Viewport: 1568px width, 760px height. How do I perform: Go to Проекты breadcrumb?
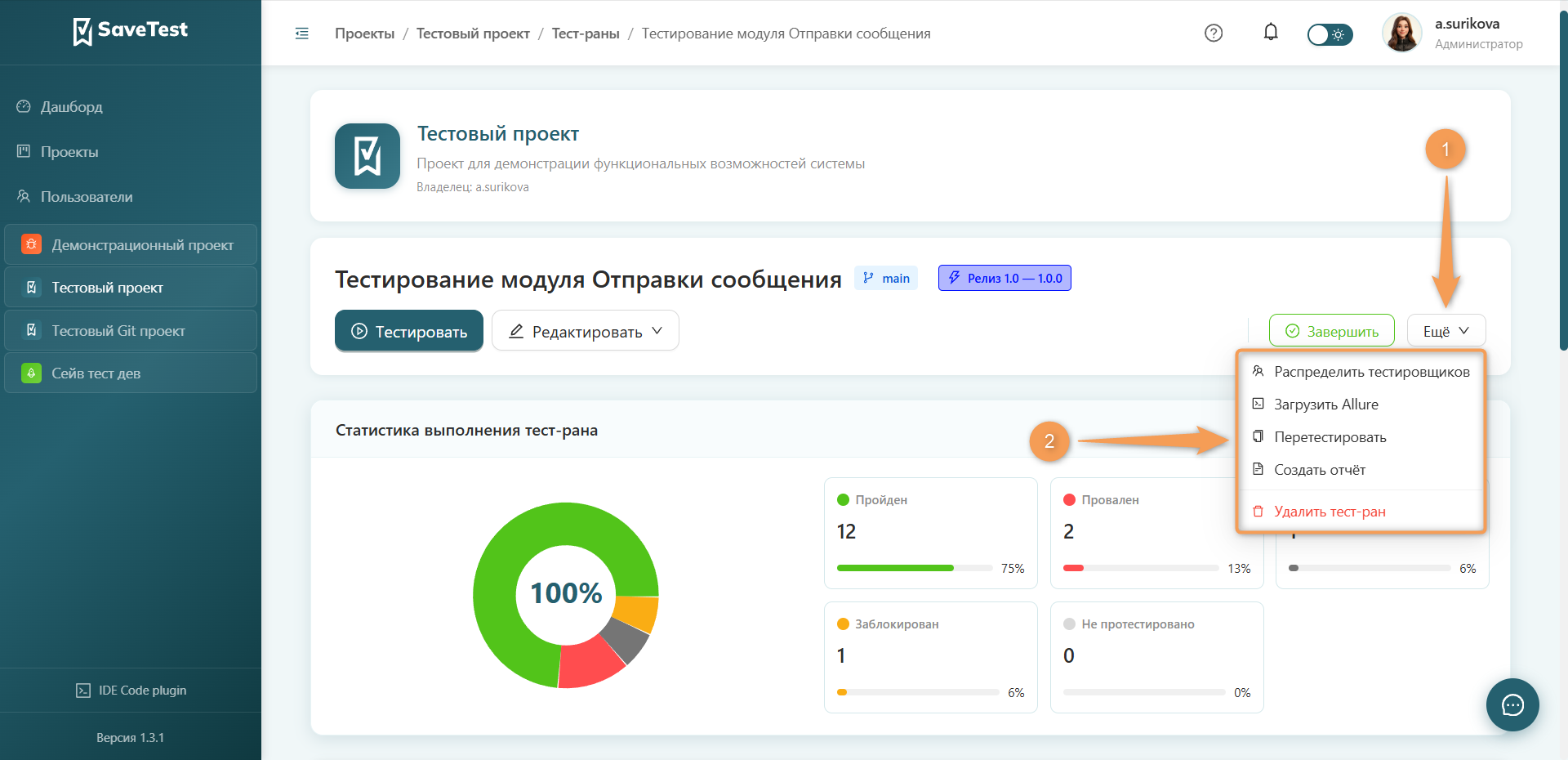(364, 34)
